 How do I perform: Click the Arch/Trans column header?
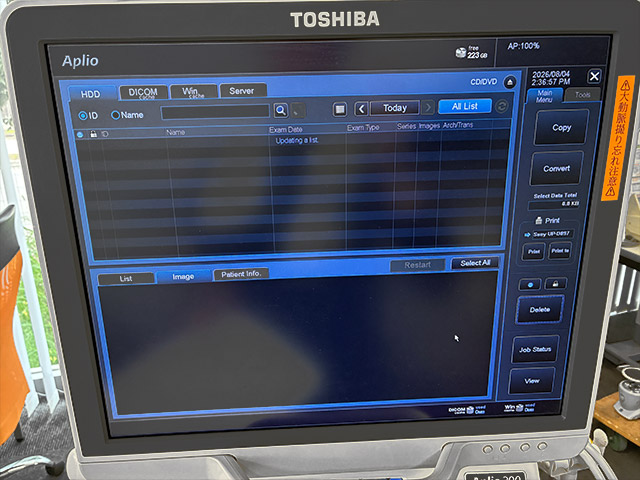(x=458, y=125)
